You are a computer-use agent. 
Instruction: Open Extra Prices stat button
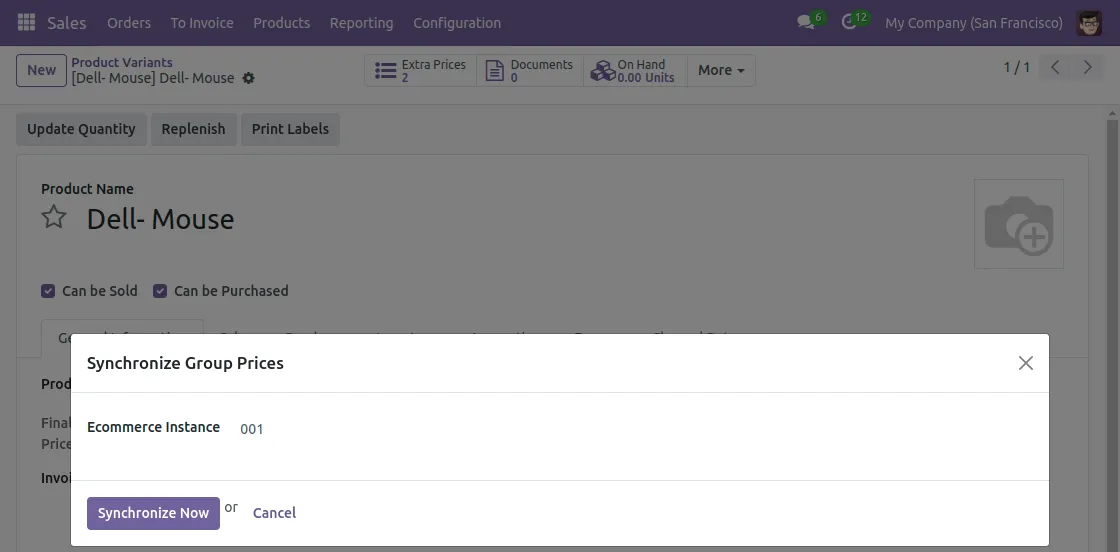point(421,71)
